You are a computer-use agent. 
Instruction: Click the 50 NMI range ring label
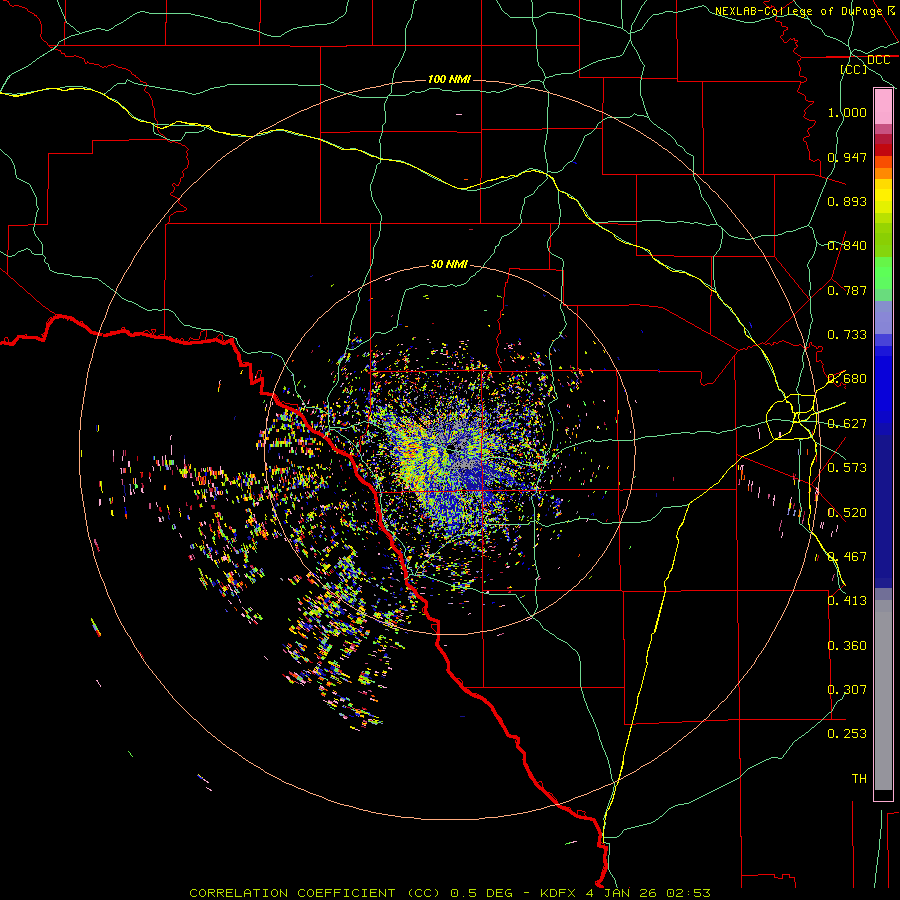coord(449,264)
